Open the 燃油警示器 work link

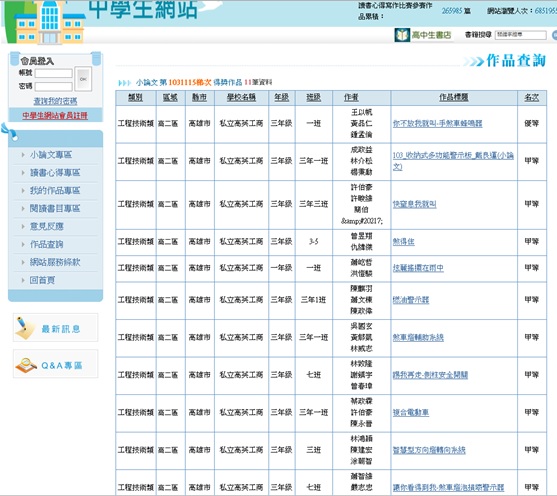coord(411,300)
